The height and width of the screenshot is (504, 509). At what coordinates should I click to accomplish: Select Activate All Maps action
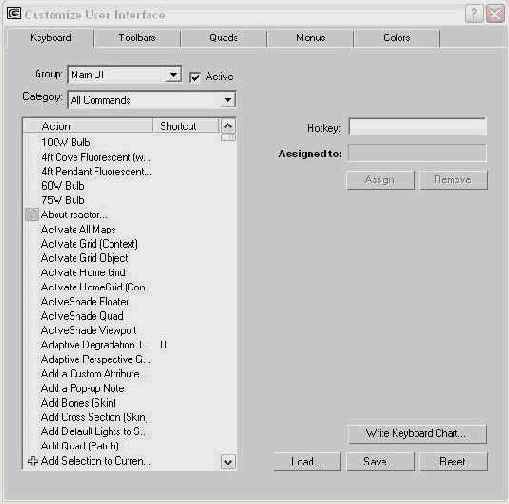coord(78,229)
